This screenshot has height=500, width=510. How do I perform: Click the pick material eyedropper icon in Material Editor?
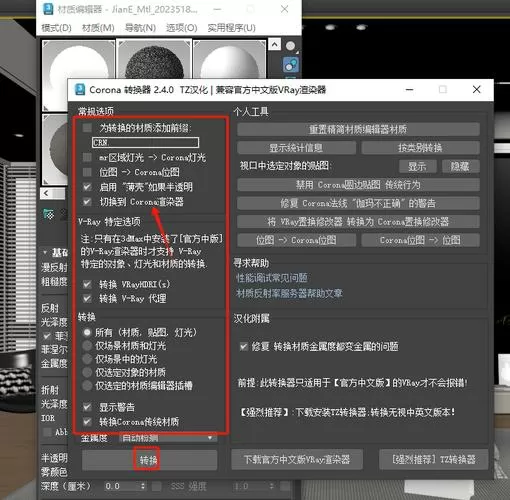pyautogui.click(x=49, y=214)
